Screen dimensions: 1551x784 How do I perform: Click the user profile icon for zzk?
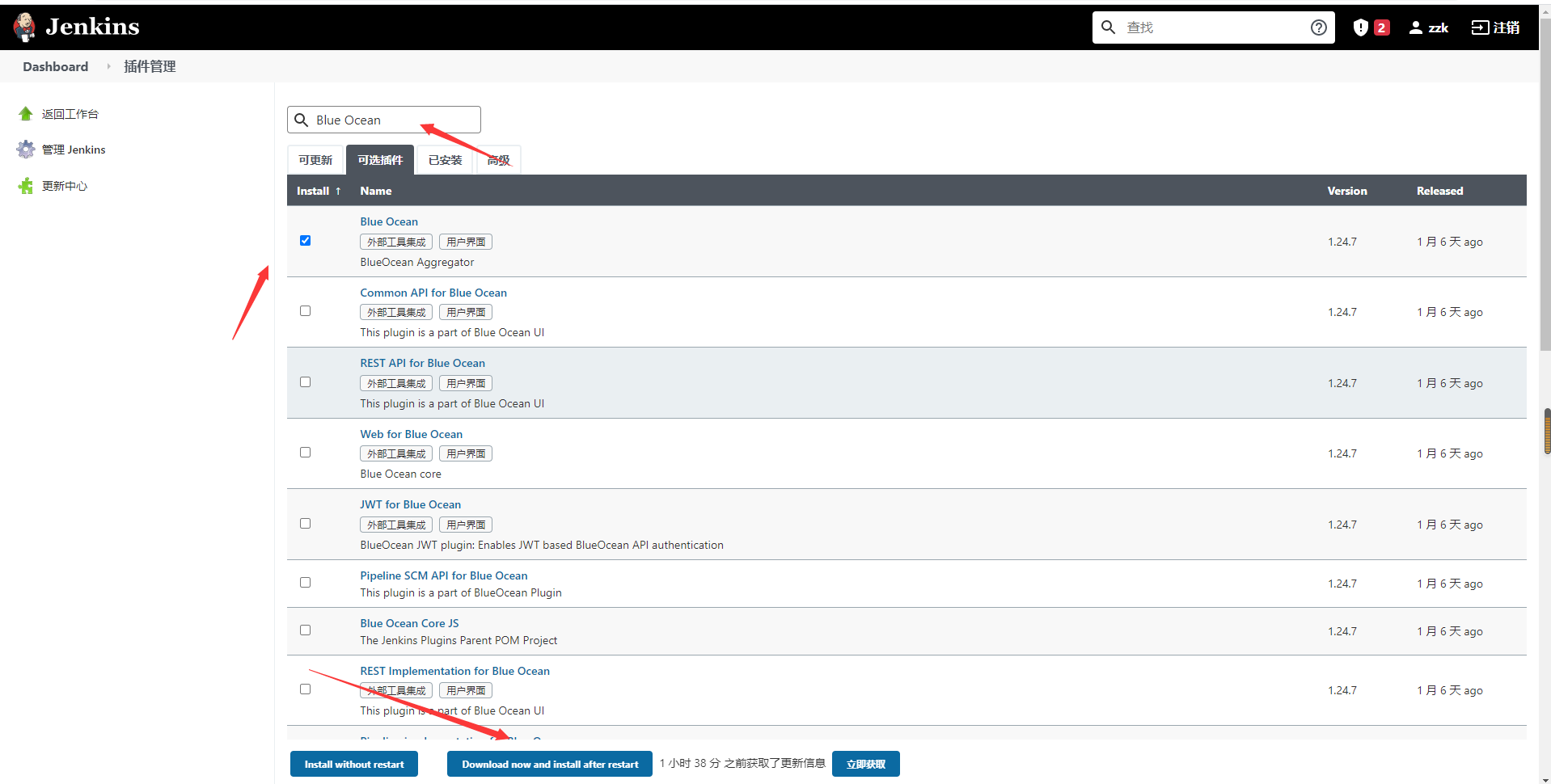coord(1415,27)
